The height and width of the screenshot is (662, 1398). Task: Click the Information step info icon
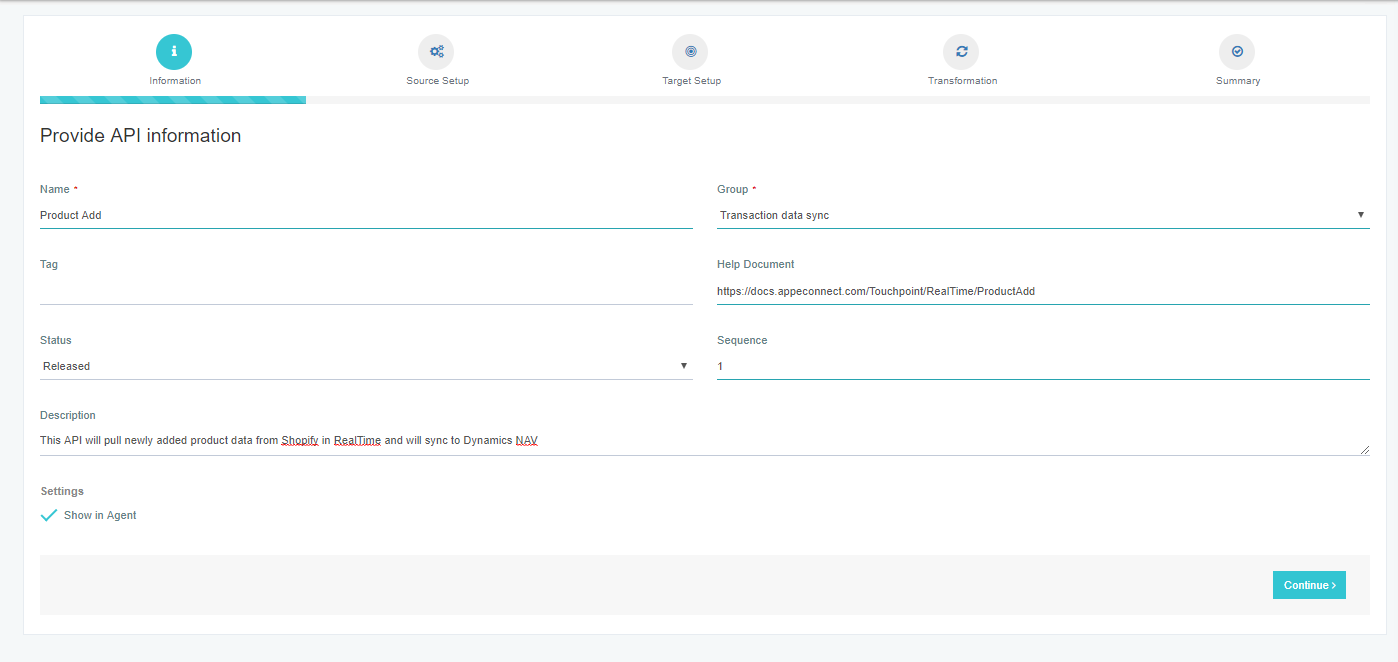tap(174, 52)
